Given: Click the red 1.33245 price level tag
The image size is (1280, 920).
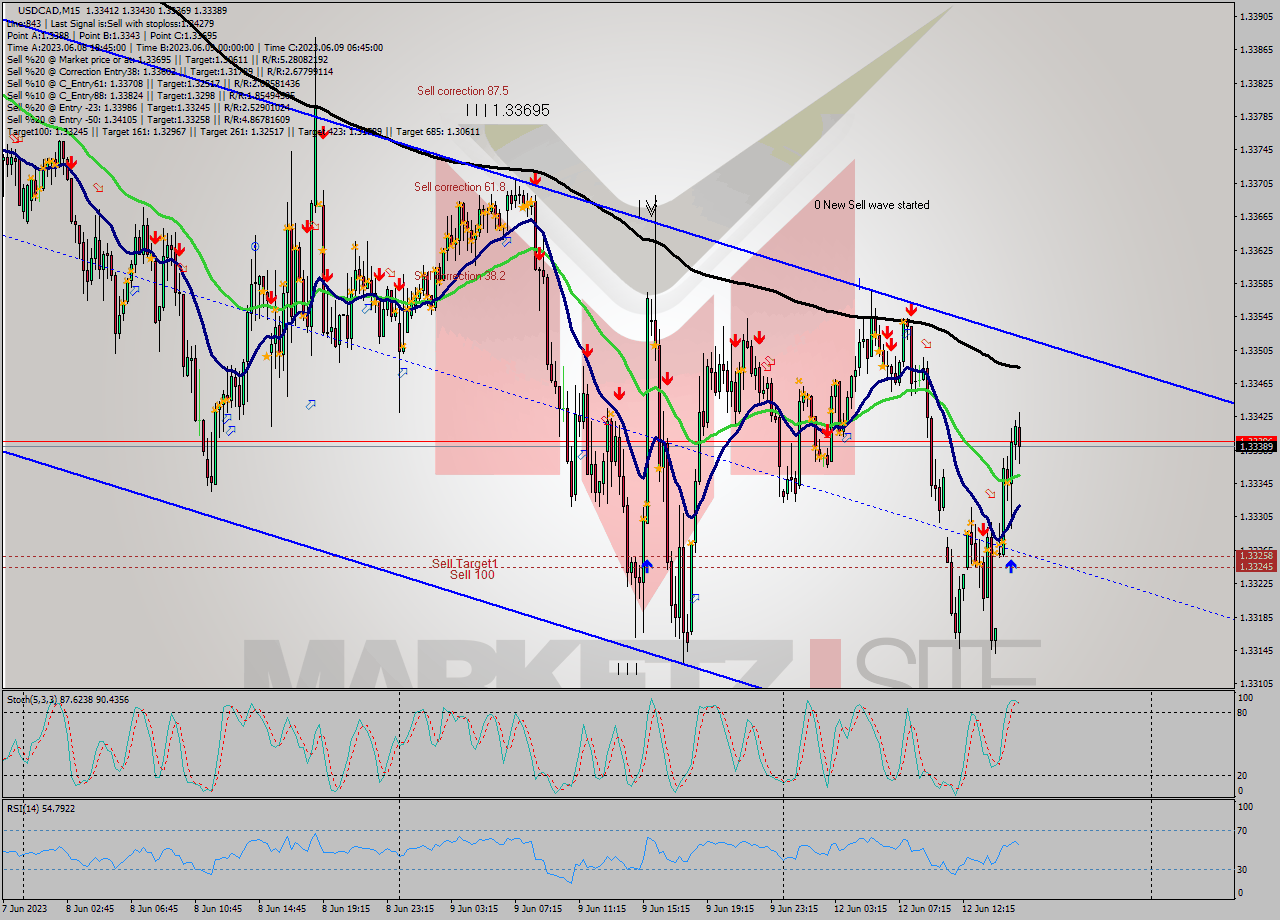Looking at the screenshot, I should [x=1256, y=566].
